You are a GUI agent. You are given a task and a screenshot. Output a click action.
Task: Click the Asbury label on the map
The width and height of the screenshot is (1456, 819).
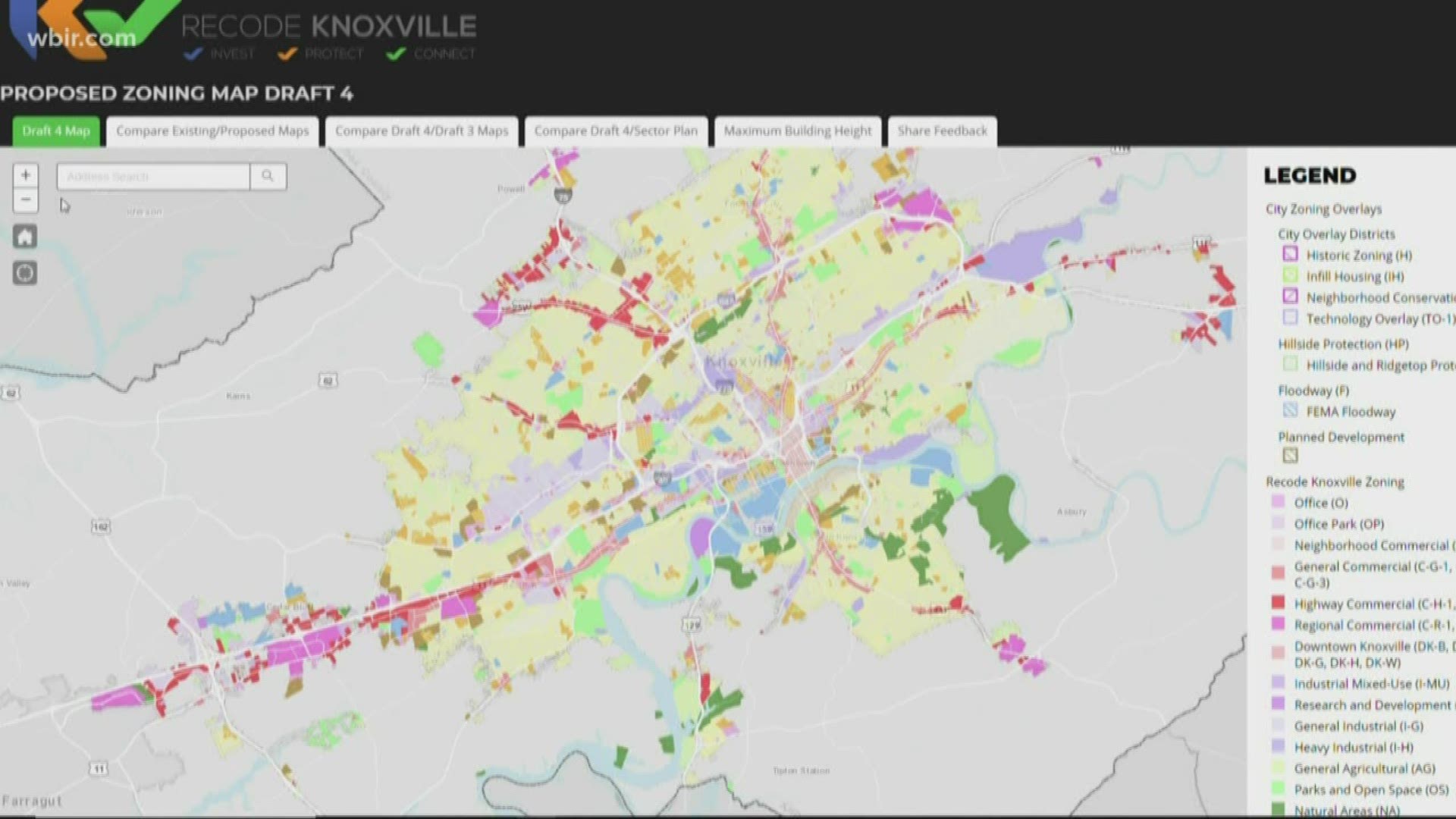click(1072, 512)
